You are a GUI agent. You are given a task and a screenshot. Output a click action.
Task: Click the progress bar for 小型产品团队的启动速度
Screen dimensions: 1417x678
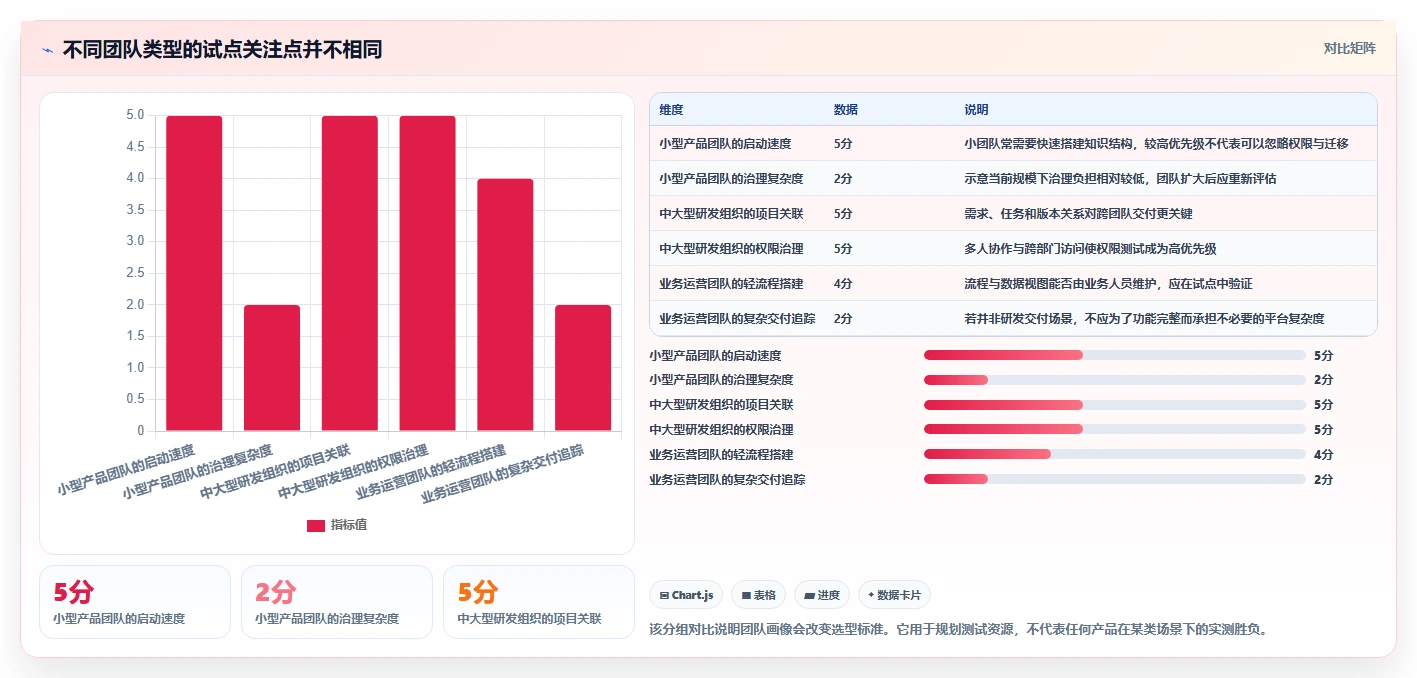point(1115,355)
